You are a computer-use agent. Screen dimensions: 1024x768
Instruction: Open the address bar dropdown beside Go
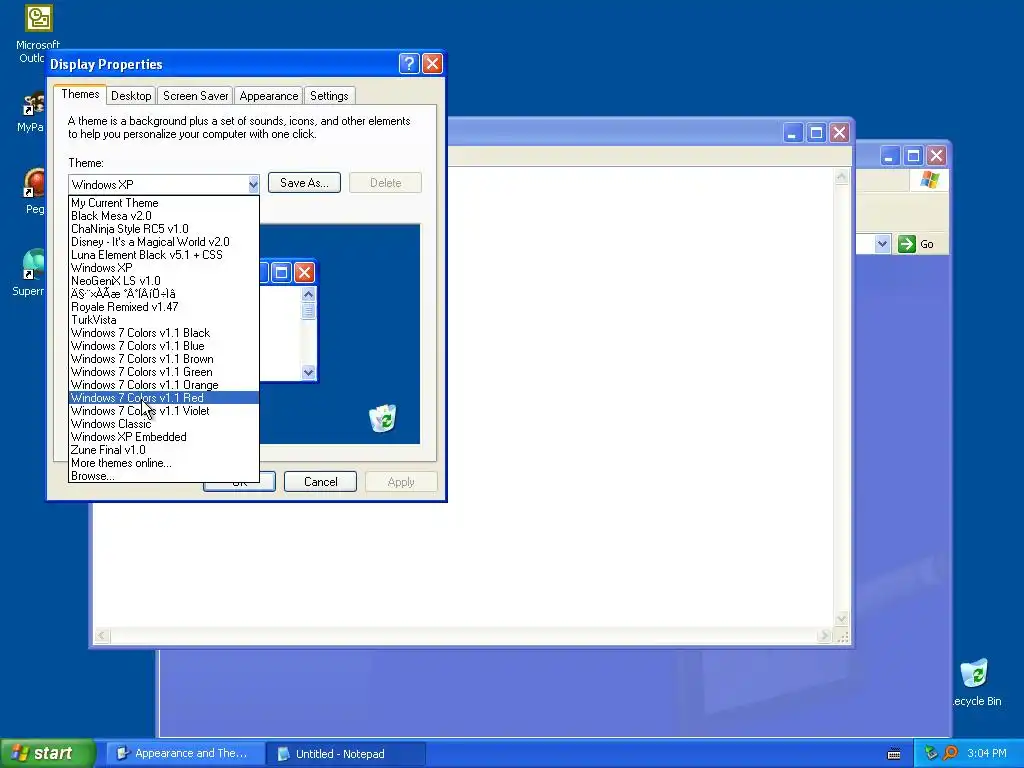[882, 244]
